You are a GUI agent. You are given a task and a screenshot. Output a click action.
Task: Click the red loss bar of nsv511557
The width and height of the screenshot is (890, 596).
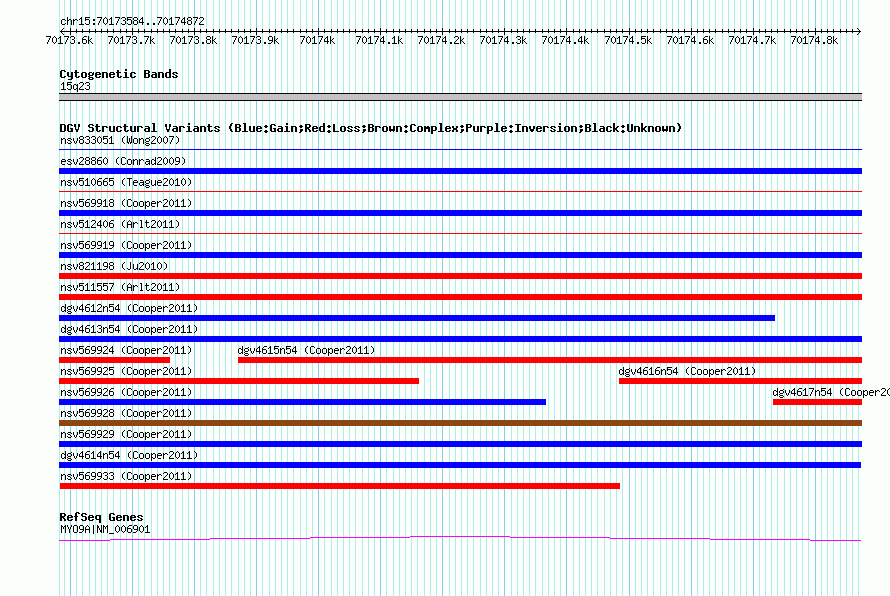click(x=460, y=297)
